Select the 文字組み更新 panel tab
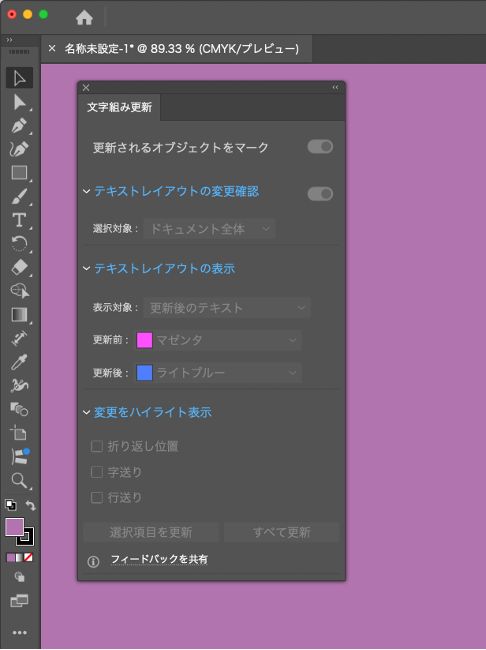This screenshot has height=650, width=486. tap(119, 107)
